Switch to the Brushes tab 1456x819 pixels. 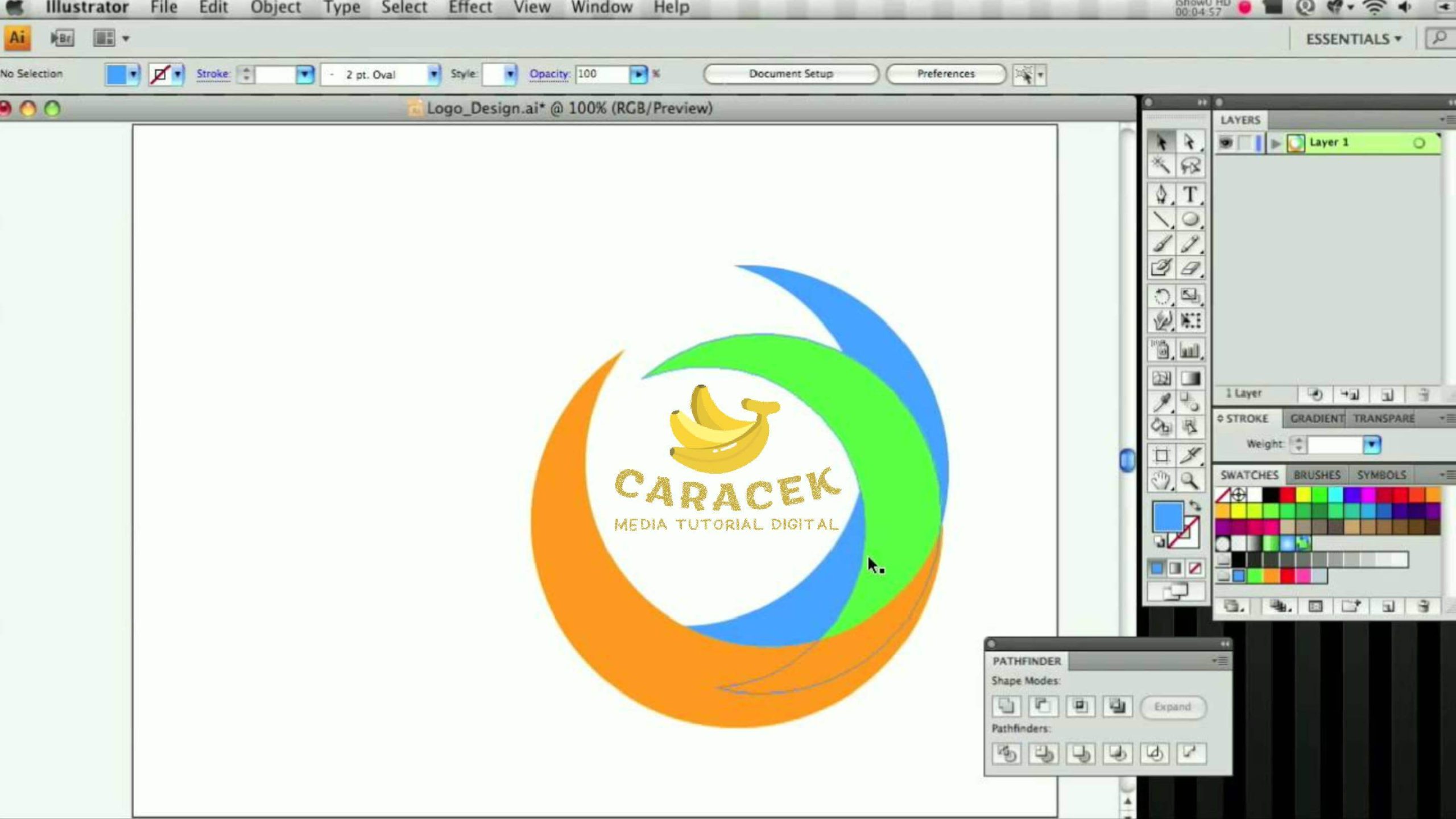point(1317,475)
